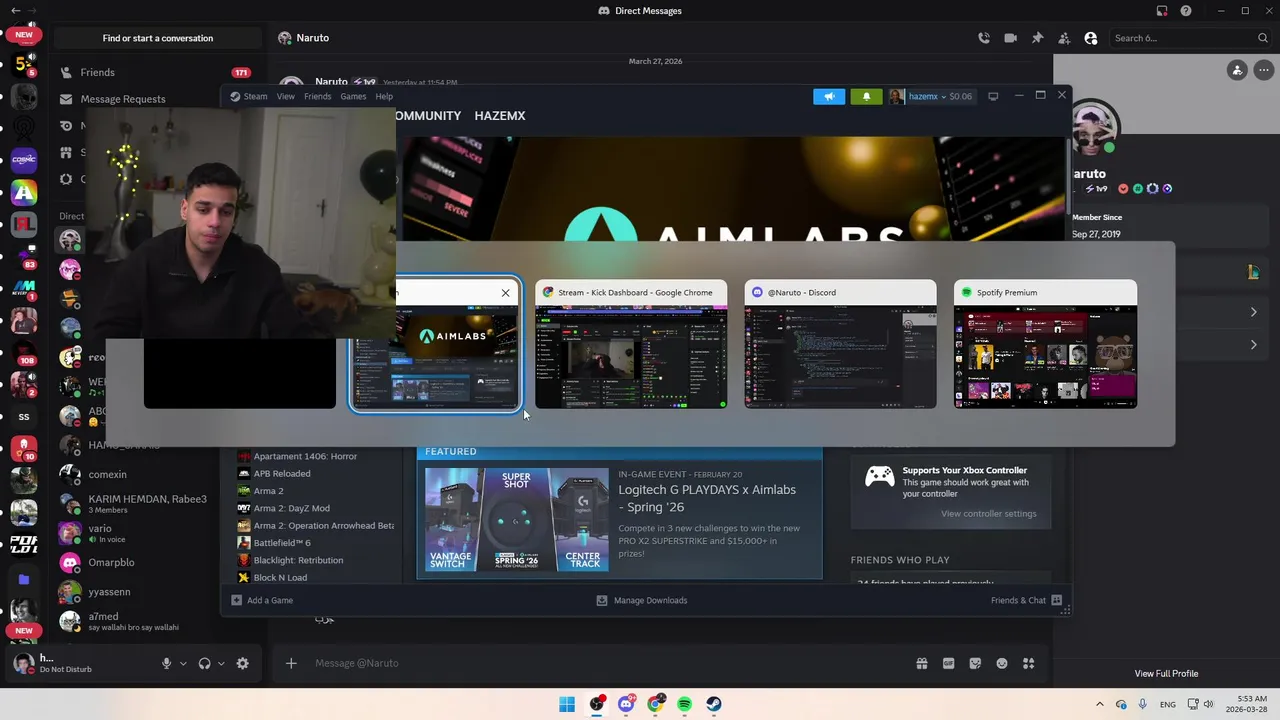
Task: Click the plus attachment button by message box
Action: [x=291, y=663]
